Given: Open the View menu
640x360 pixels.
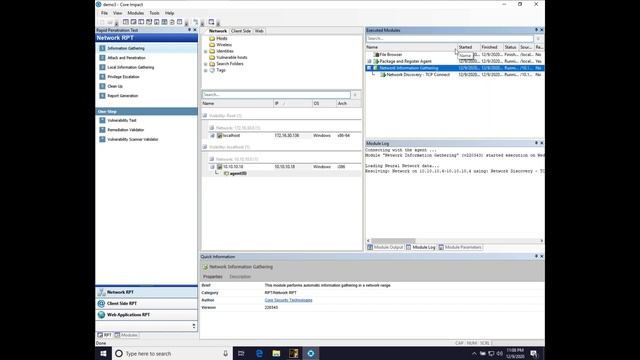Looking at the screenshot, I should click(x=118, y=13).
